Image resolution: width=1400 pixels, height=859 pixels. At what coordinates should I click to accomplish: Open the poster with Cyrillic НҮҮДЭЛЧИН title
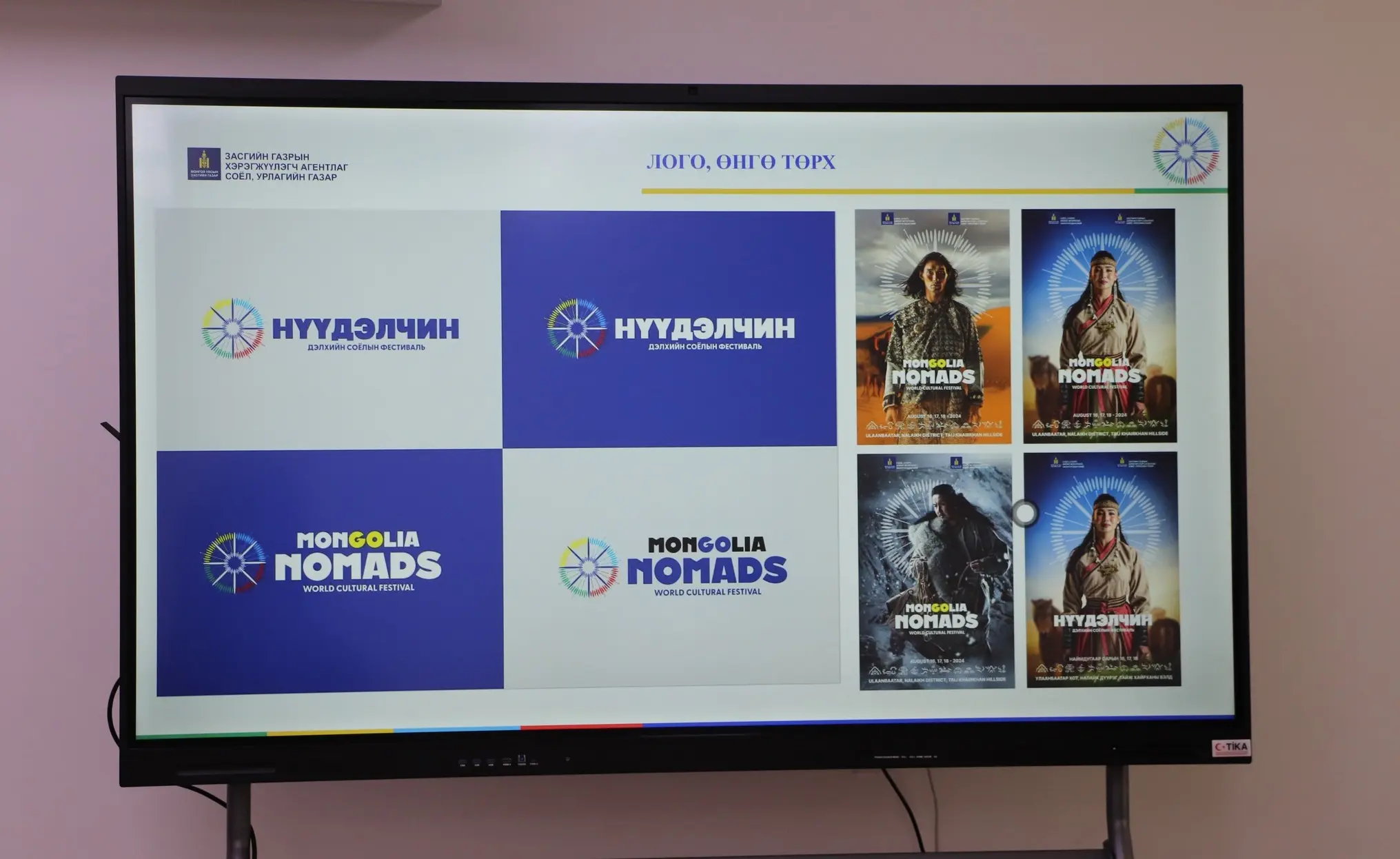click(x=1102, y=569)
